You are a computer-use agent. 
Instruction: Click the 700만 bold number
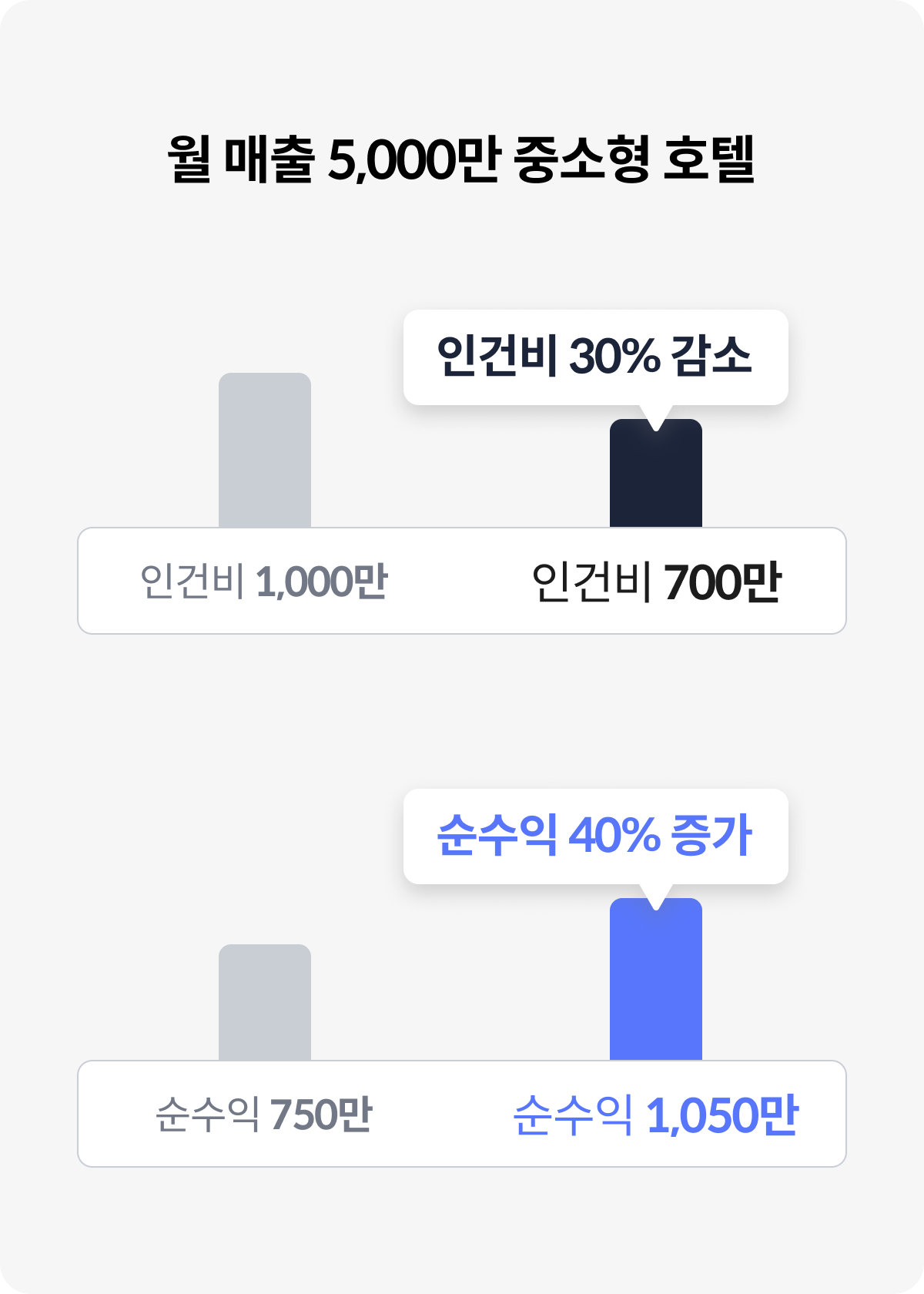click(723, 582)
